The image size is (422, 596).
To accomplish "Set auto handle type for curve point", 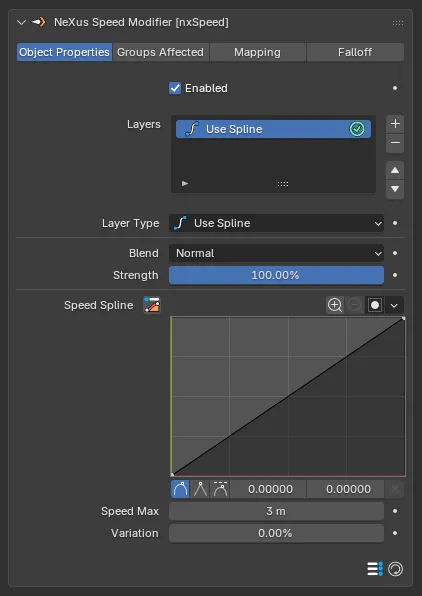I will pos(180,489).
